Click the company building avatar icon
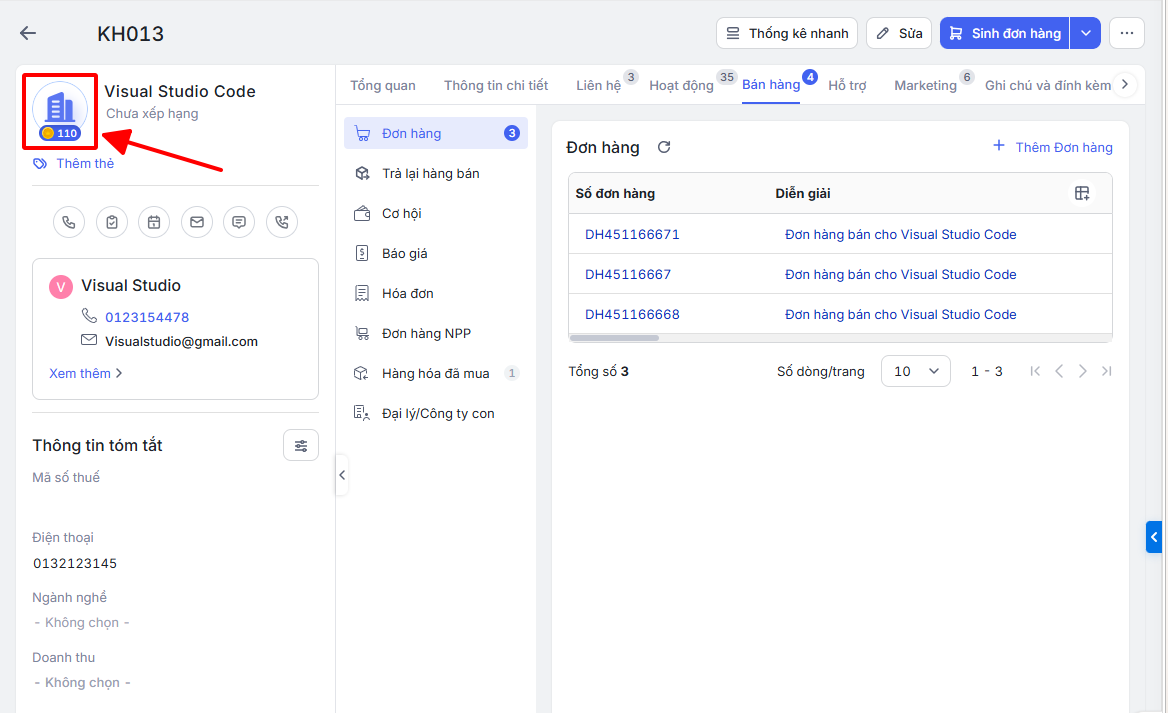Screen dimensions: 1168x713 point(60,108)
